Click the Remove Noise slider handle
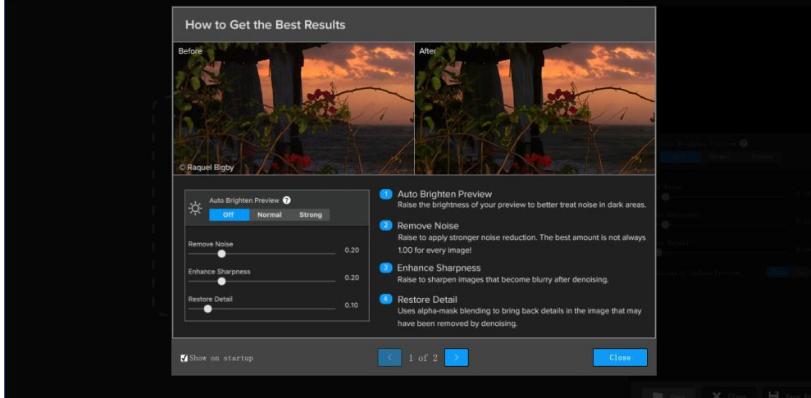 point(222,254)
